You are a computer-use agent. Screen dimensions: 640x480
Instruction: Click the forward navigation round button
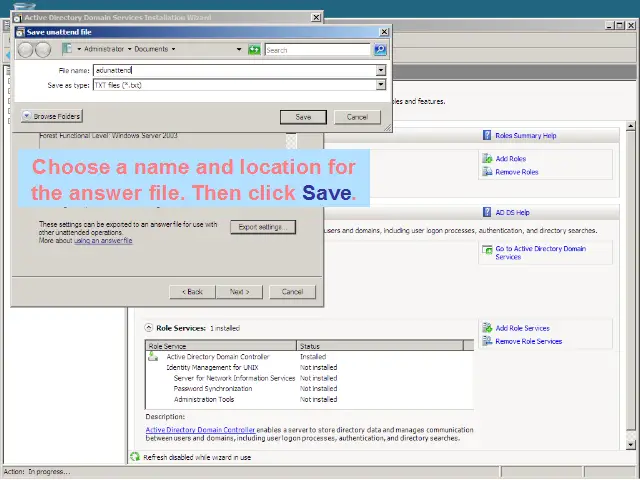tap(43, 50)
